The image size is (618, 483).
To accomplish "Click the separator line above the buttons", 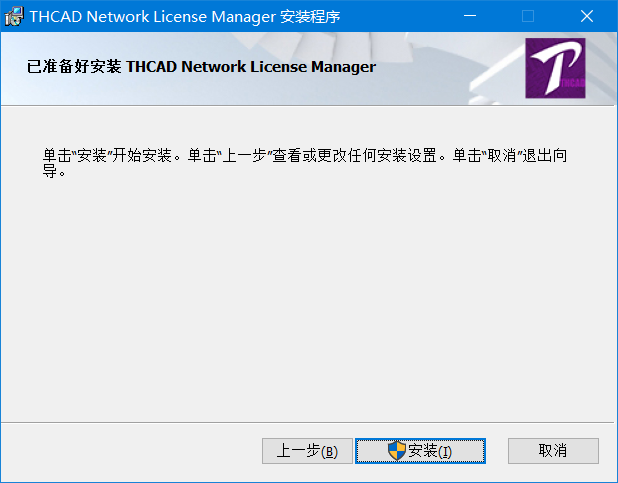I will 307,423.
